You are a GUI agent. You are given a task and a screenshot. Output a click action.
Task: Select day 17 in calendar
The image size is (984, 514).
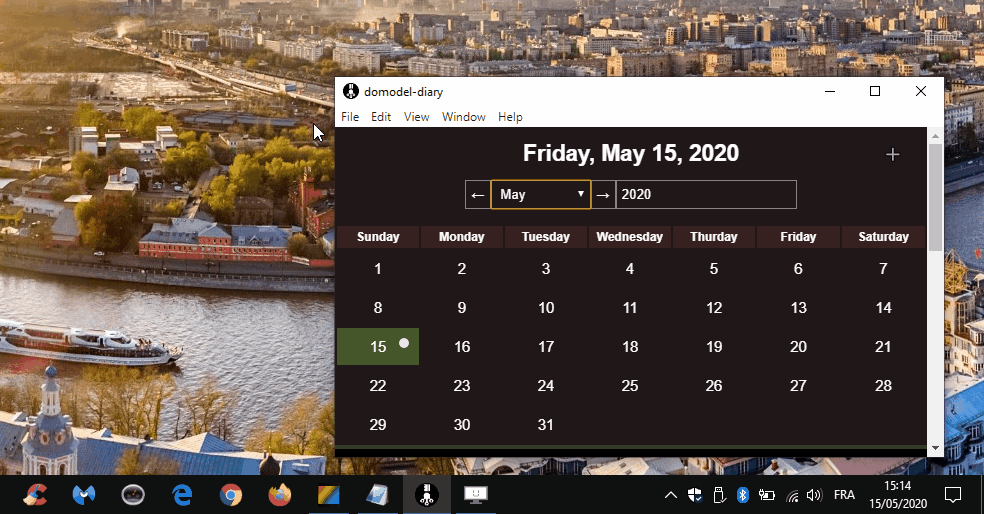pos(546,346)
